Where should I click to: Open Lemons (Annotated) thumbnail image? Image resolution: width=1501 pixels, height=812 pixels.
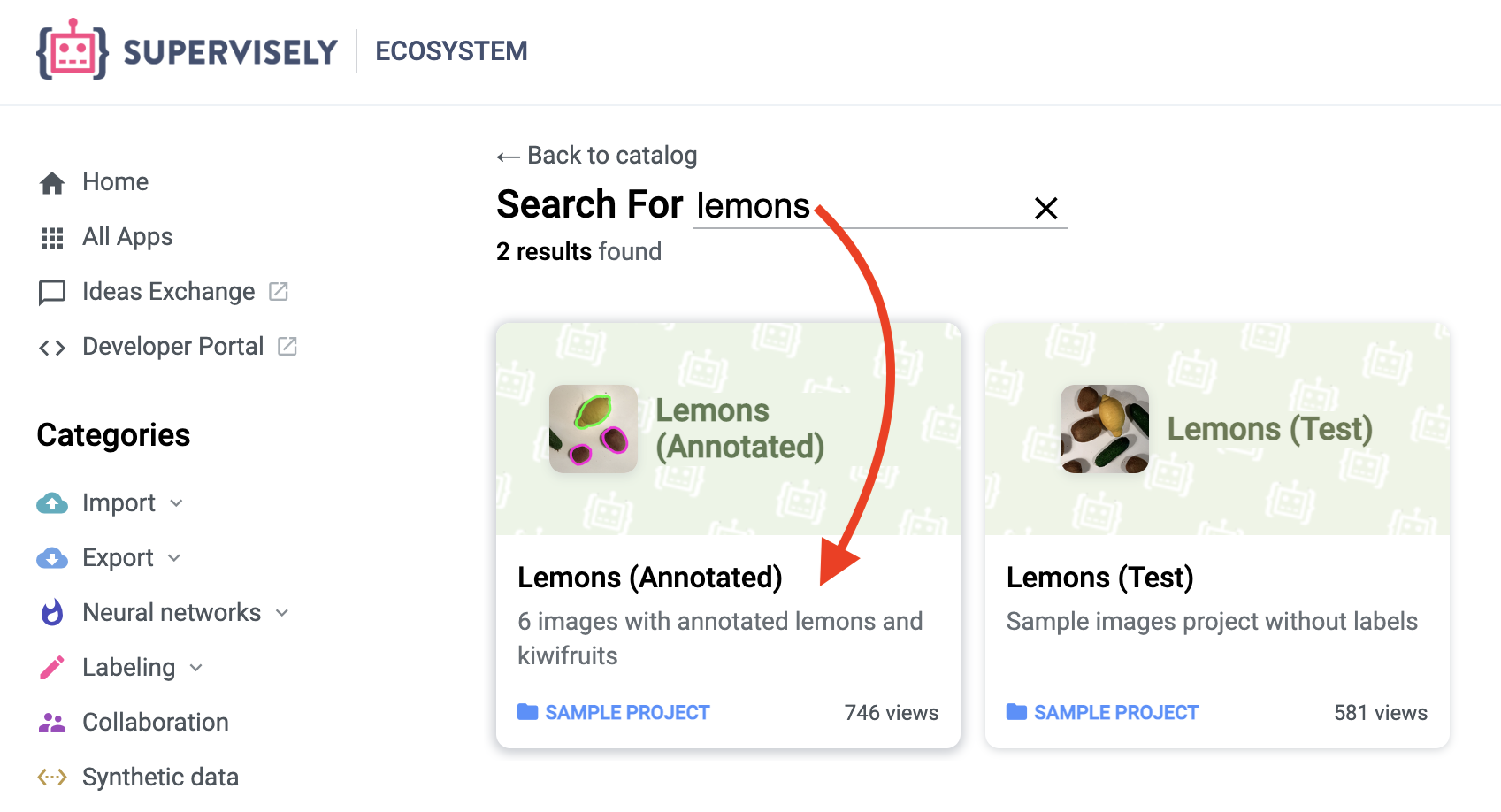coord(594,429)
